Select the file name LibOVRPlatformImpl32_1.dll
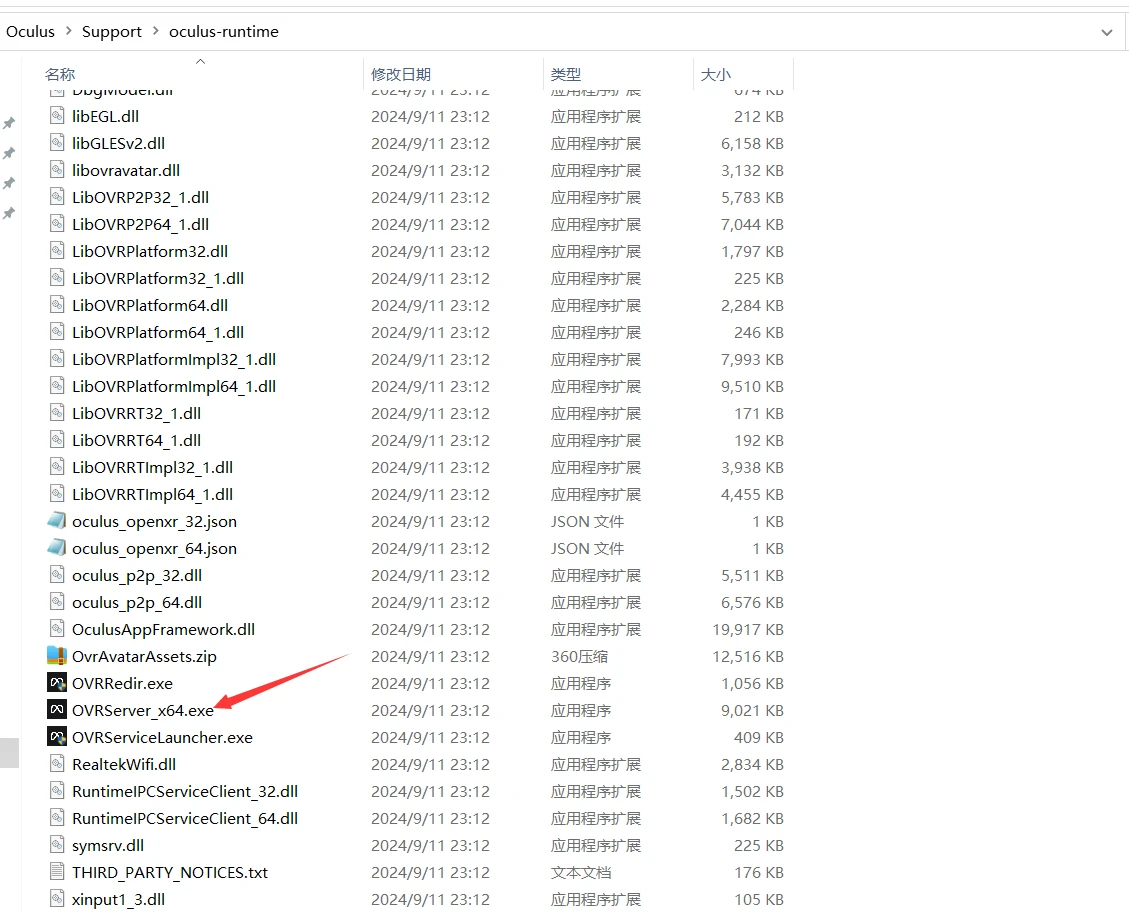This screenshot has height=915, width=1129. click(174, 359)
